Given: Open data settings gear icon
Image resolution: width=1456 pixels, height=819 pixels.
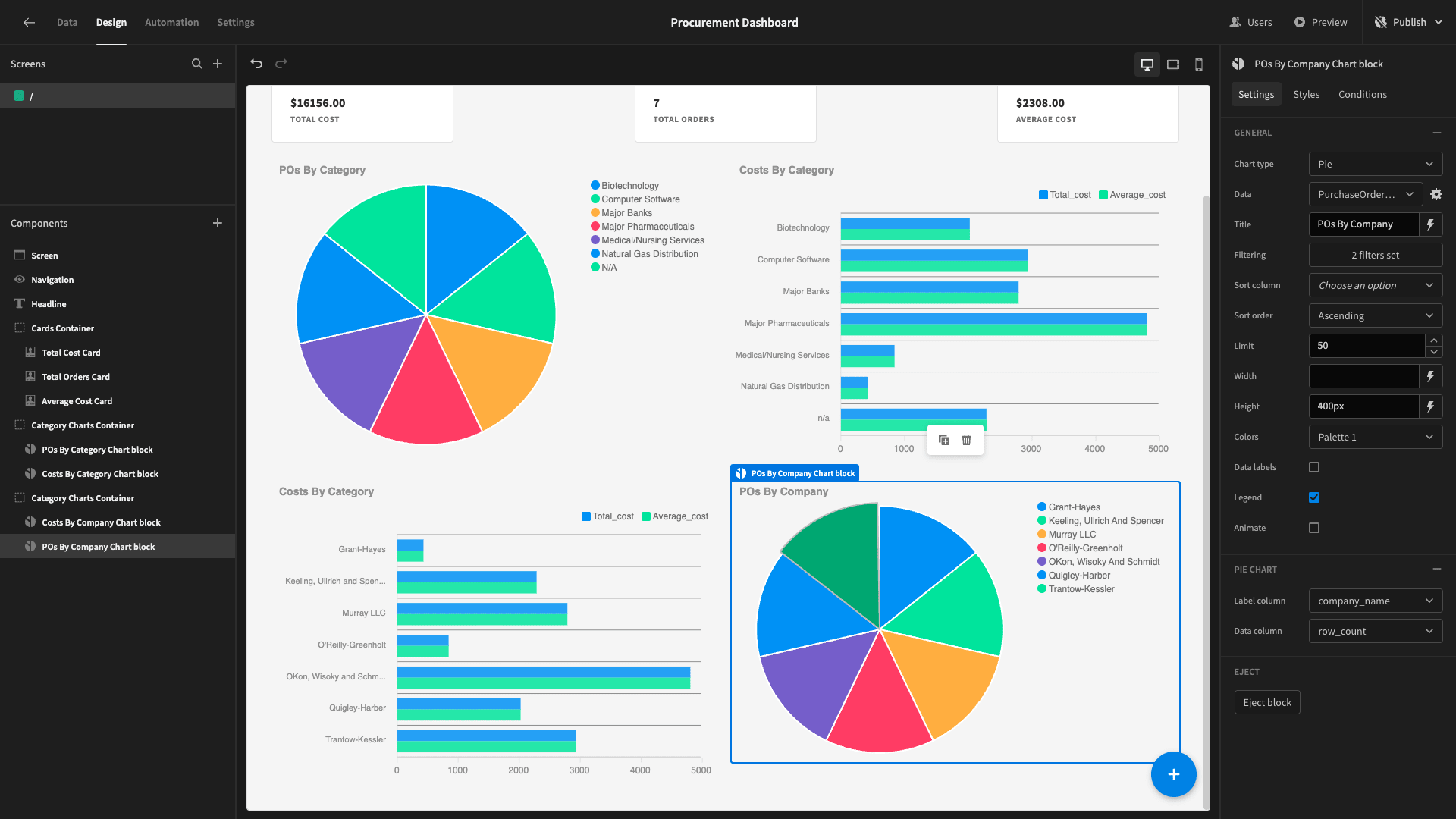Looking at the screenshot, I should (1436, 194).
